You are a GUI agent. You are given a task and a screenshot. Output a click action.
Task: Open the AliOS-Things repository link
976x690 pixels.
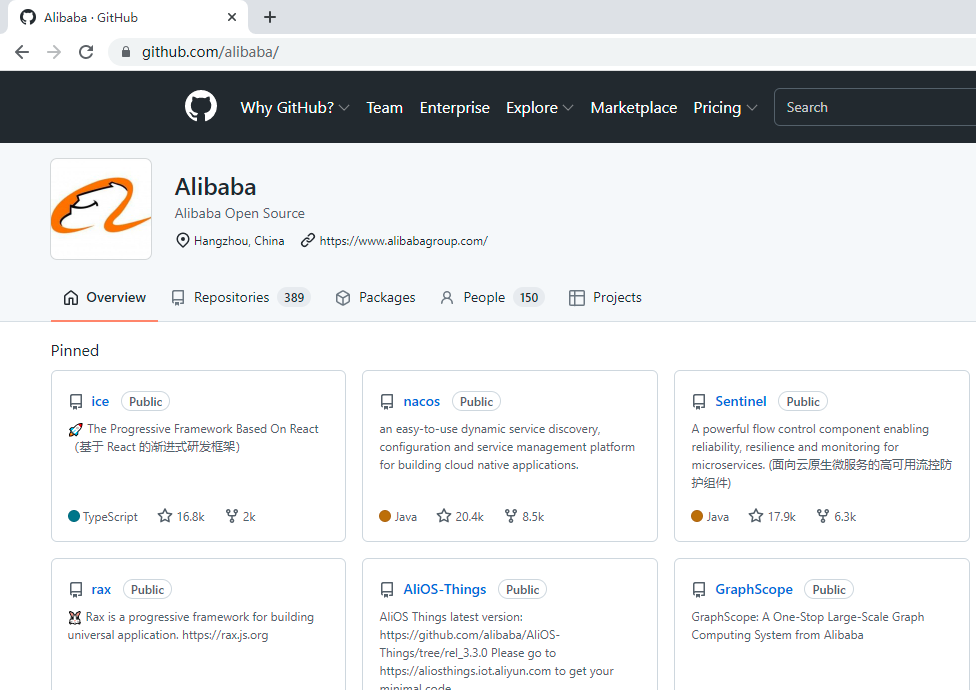(444, 589)
